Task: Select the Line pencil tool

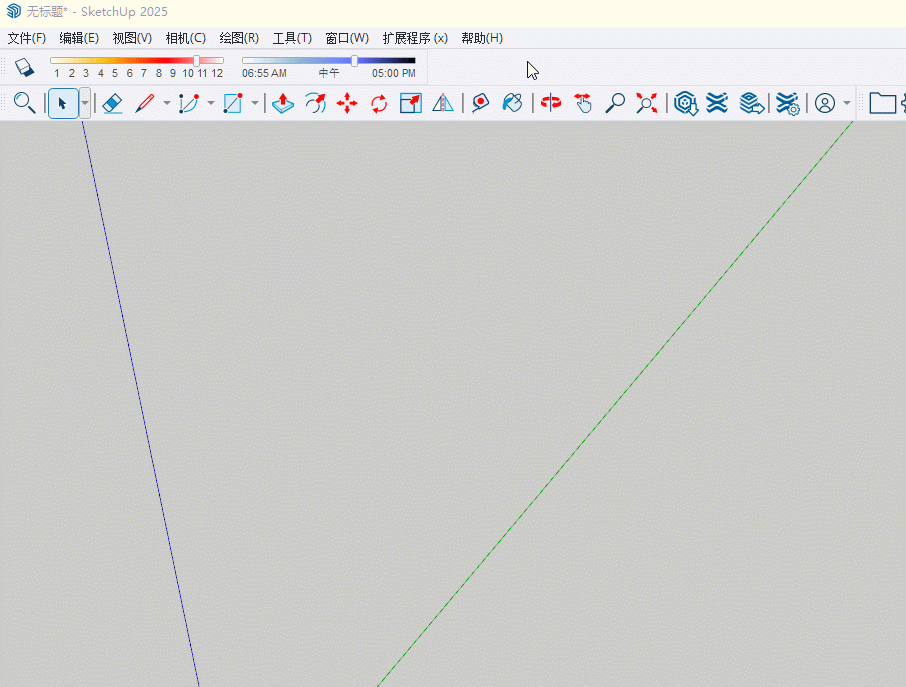Action: (x=144, y=103)
